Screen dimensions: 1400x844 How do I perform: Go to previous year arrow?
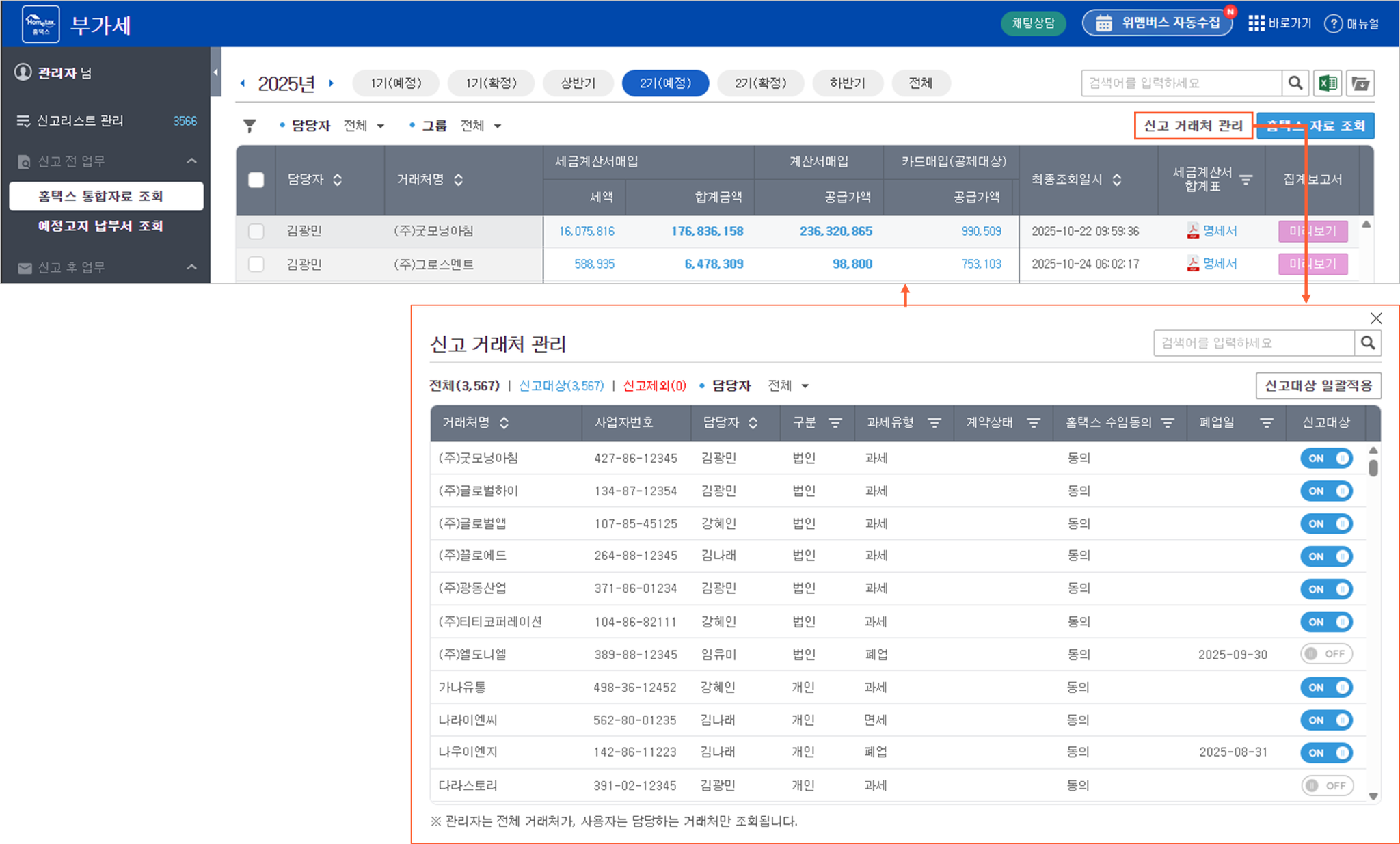pos(243,83)
